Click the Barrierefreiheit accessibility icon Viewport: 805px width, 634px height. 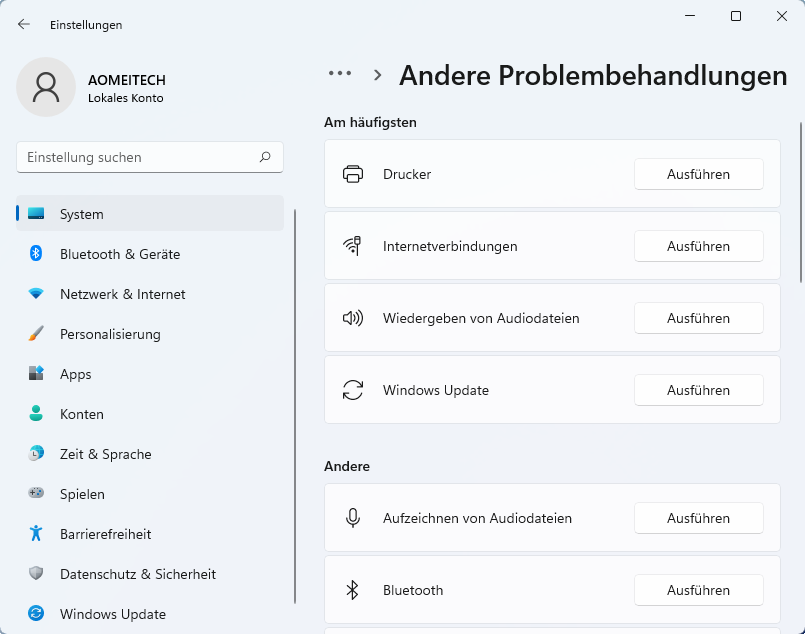36,534
